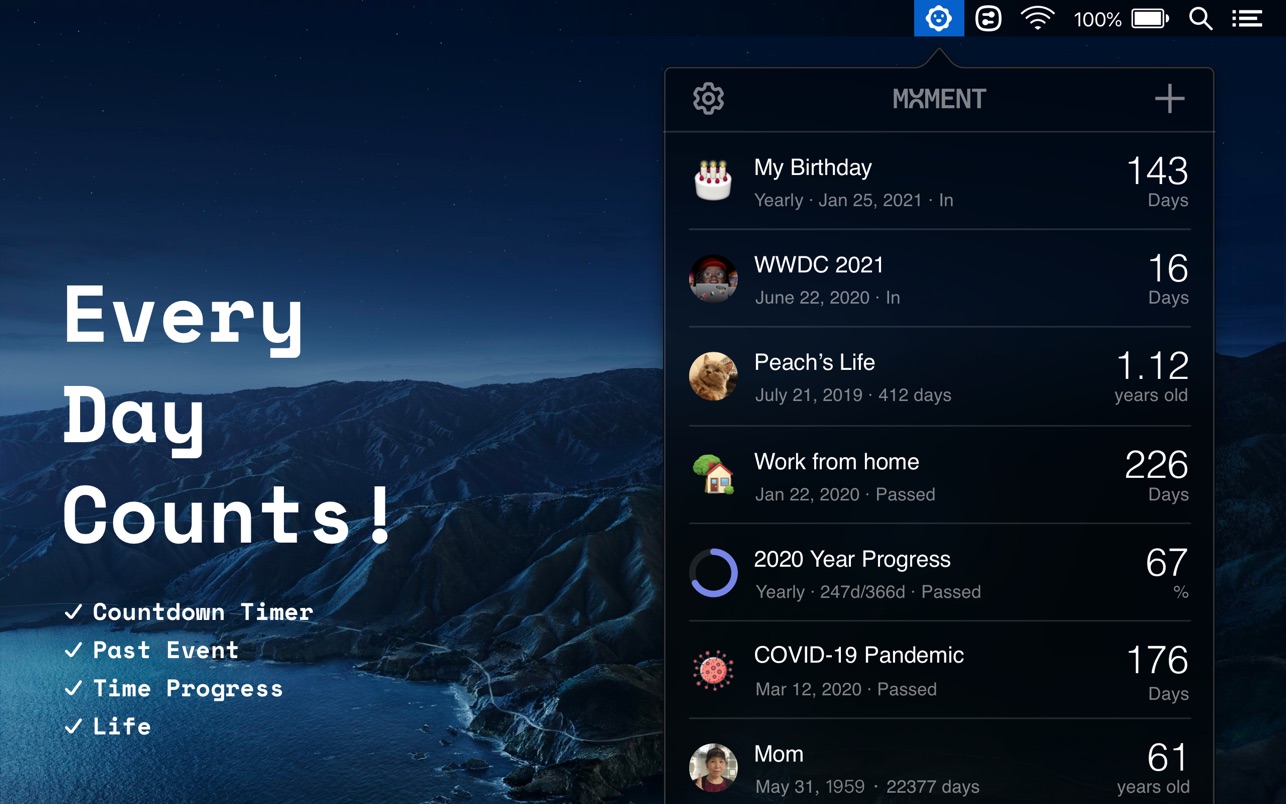Open the Moment settings gear
Viewport: 1286px width, 804px height.
pos(708,98)
